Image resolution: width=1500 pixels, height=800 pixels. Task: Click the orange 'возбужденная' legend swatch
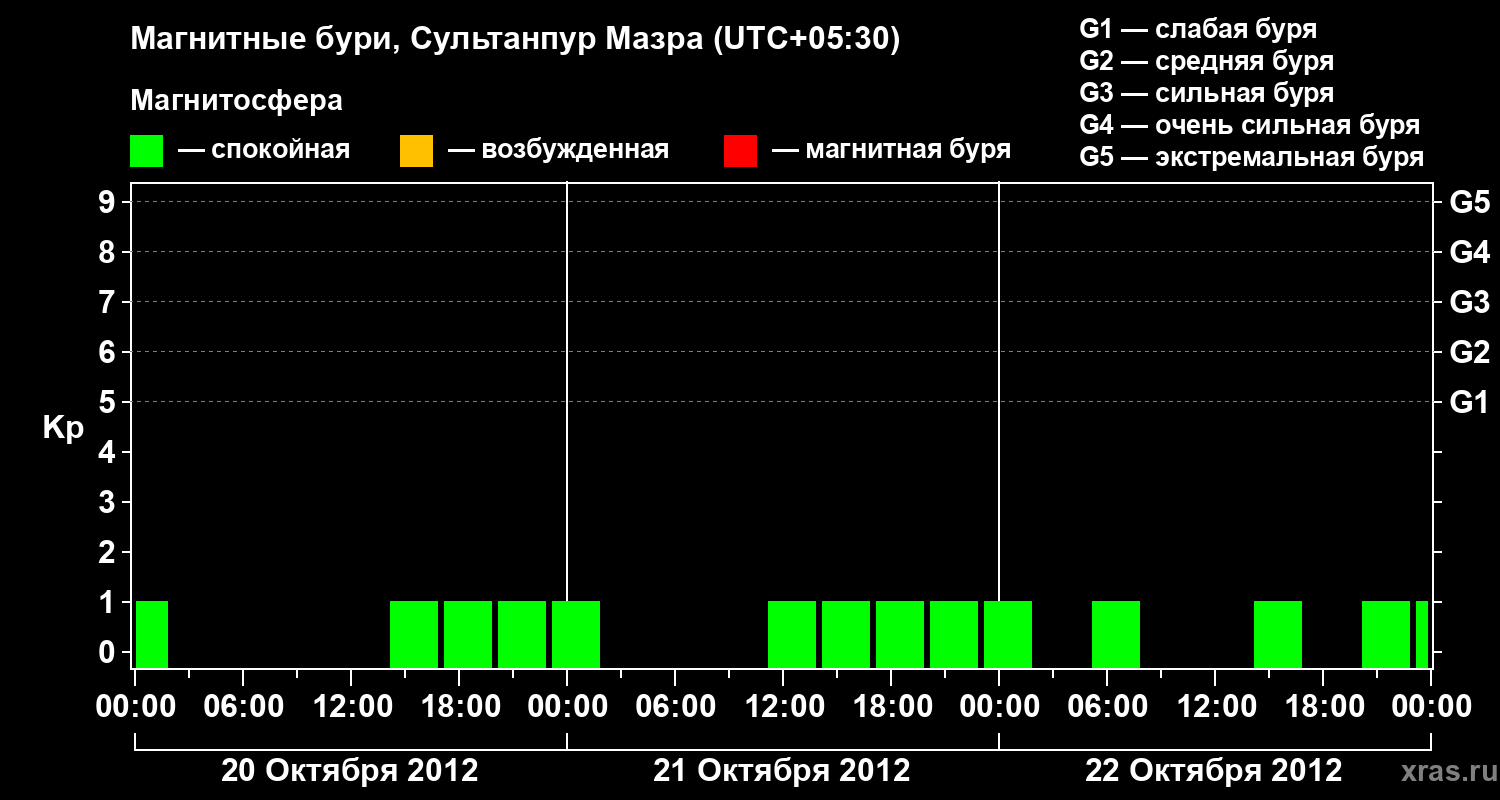(416, 151)
